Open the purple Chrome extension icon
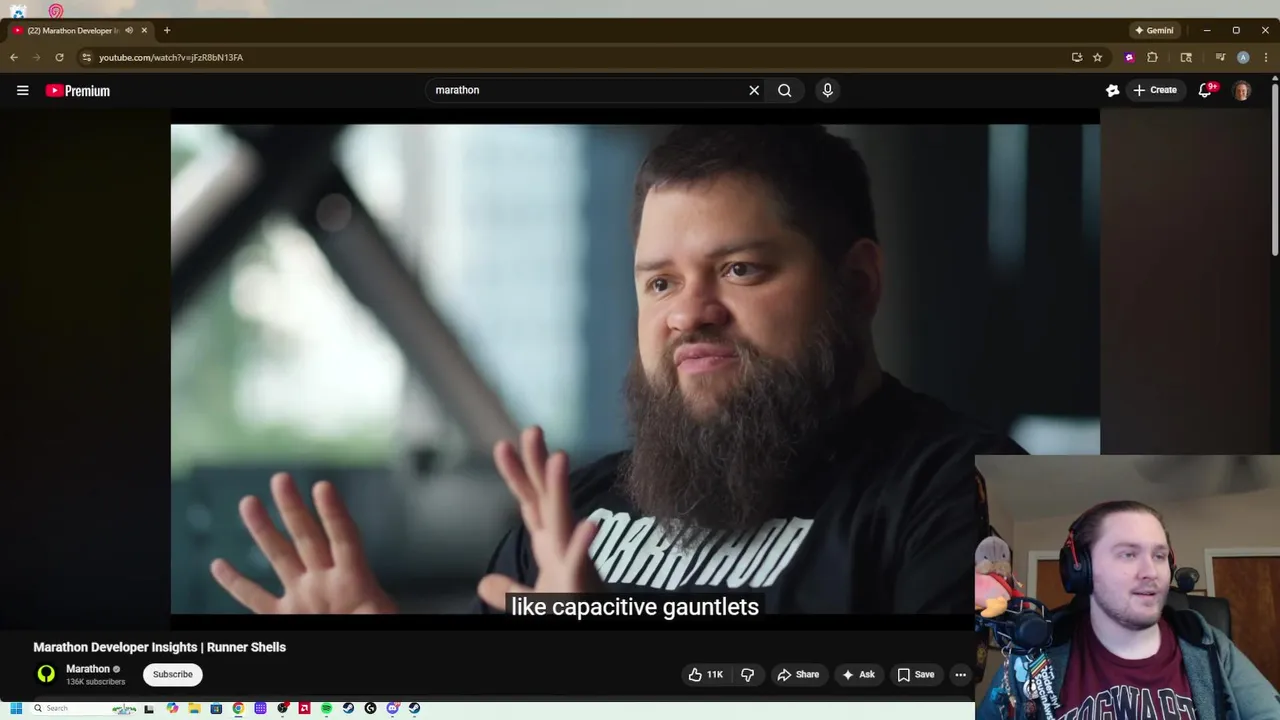Screen dimensions: 1280x720 (x=1129, y=57)
